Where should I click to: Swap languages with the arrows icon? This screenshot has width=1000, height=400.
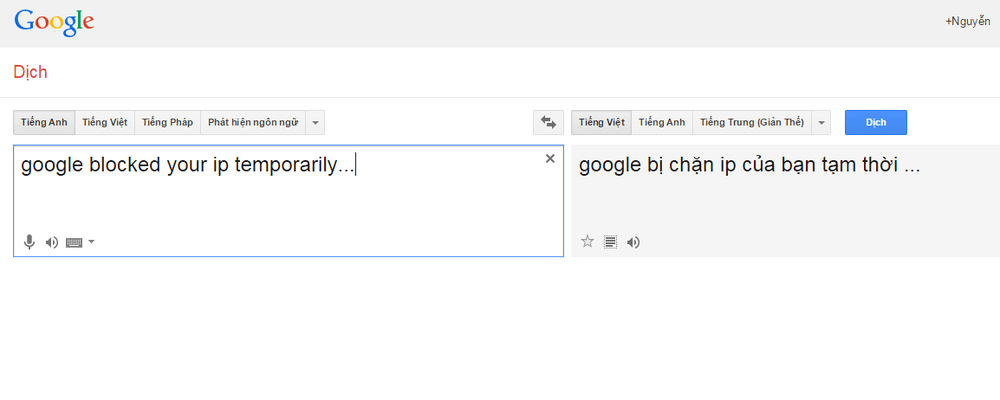point(548,122)
